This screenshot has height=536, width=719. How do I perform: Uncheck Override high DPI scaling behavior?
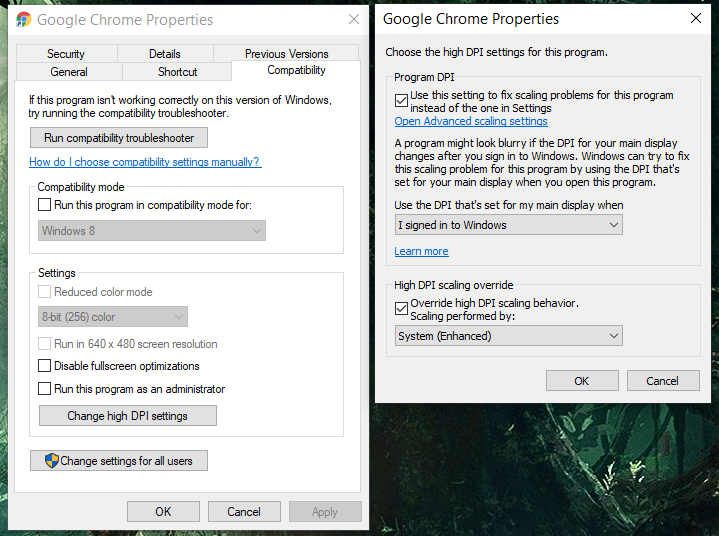pos(401,308)
